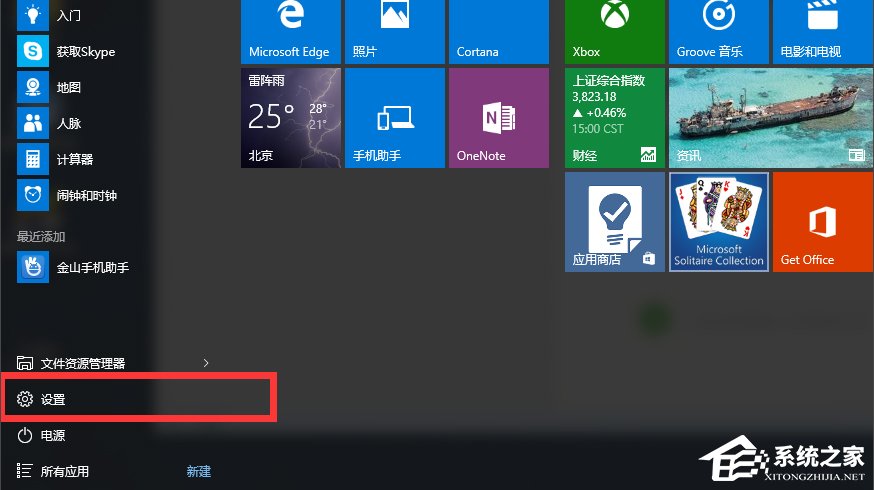This screenshot has width=874, height=490.
Task: Open the 照片 Photos tile
Action: tap(395, 32)
